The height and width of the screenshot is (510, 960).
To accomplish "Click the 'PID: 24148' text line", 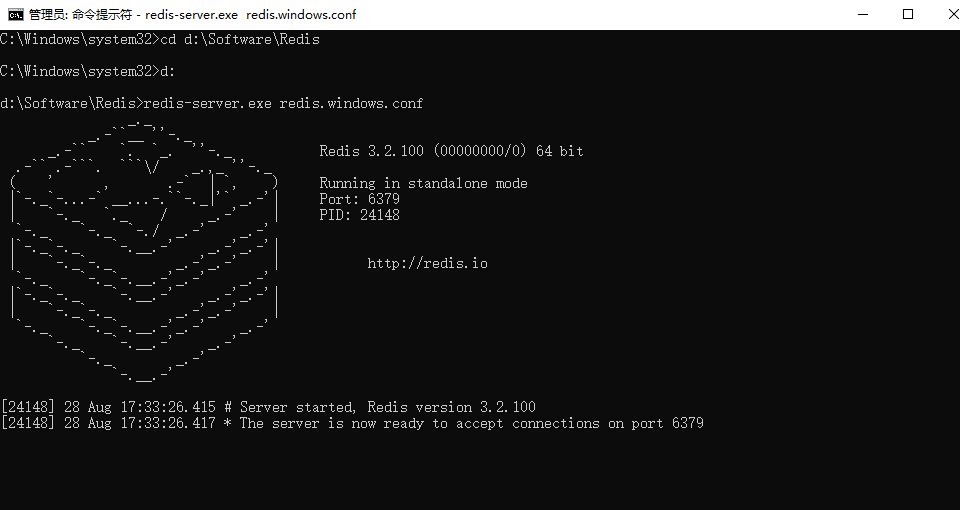I will coord(359,215).
